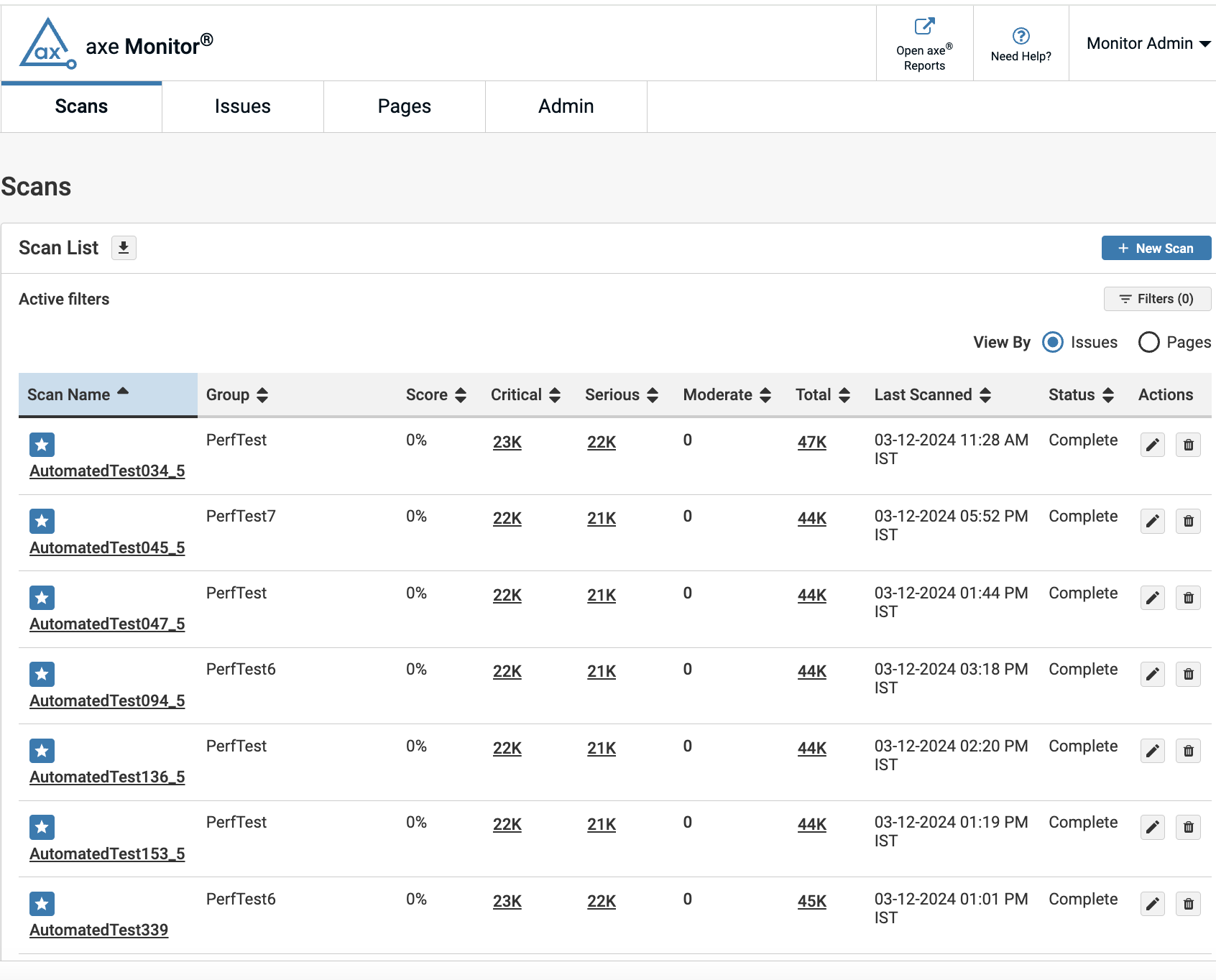Select the Pages view radio button
Image resolution: width=1216 pixels, height=980 pixels.
tap(1148, 342)
